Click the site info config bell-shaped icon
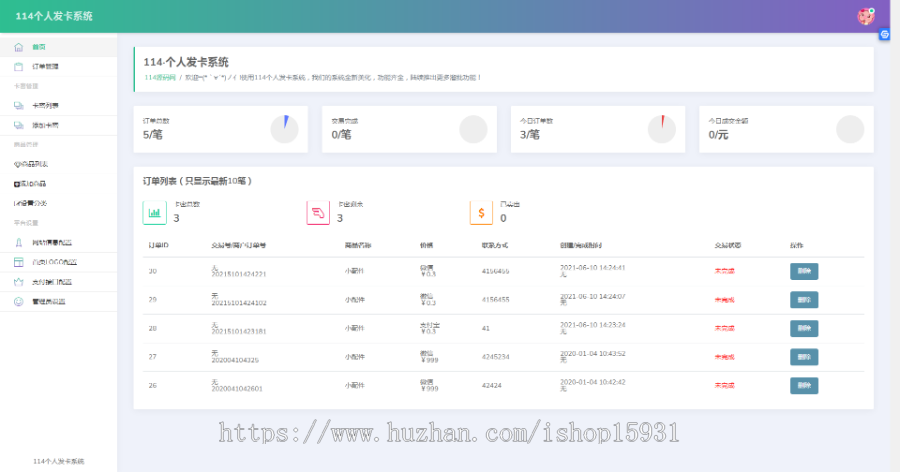The width and height of the screenshot is (900, 472). point(18,243)
